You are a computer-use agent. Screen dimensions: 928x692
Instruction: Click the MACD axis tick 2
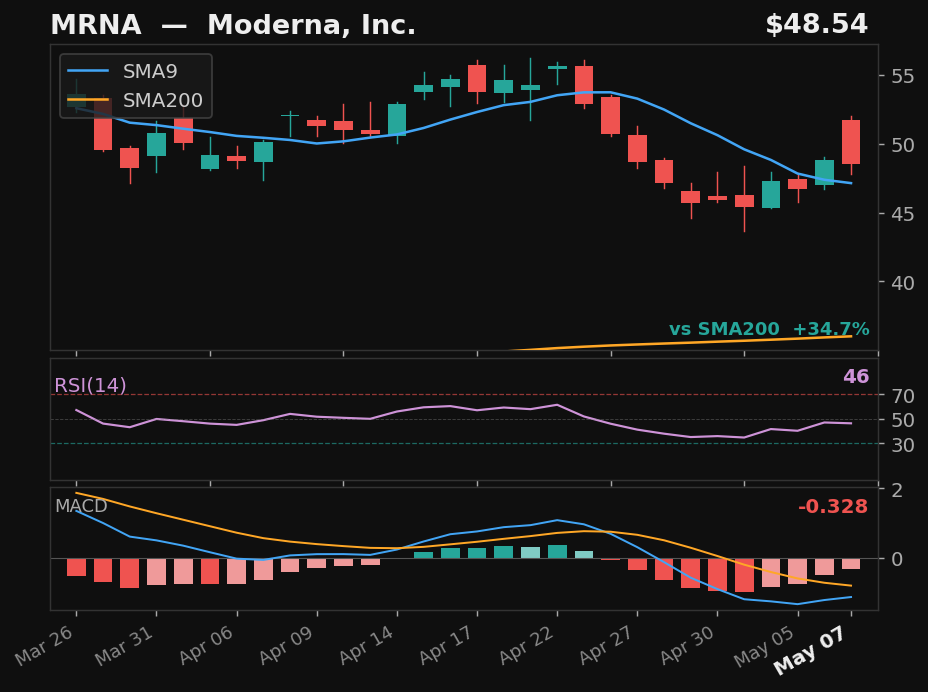(897, 491)
